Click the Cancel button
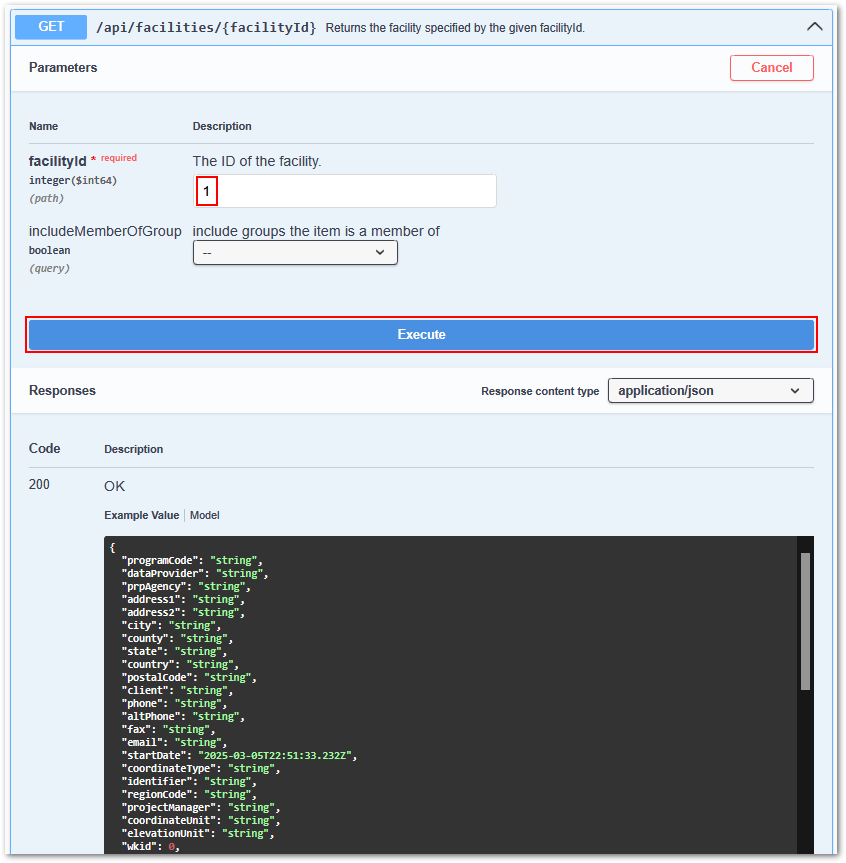Screen dimensions: 846x863 (x=771, y=68)
